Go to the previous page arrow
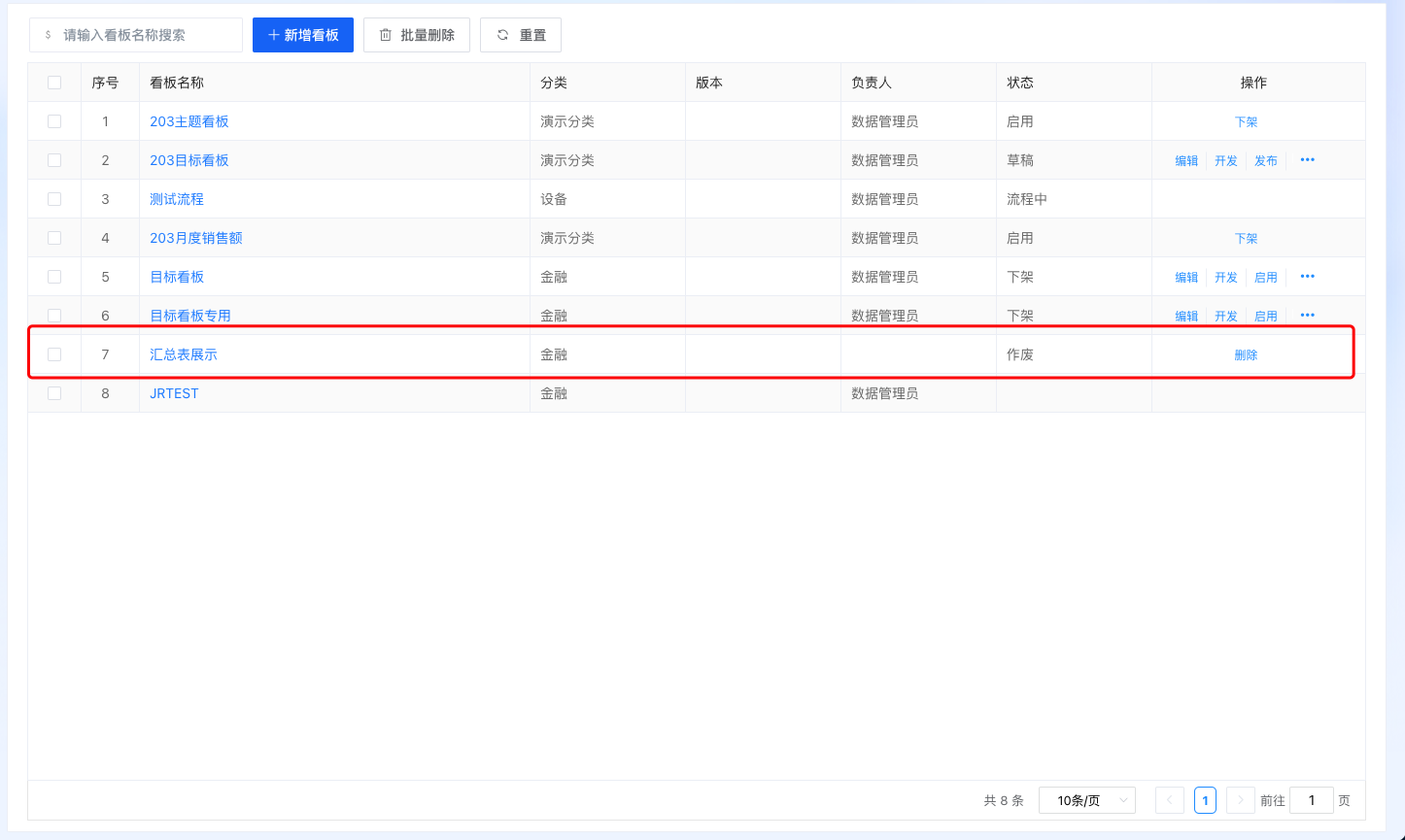Viewport: 1405px width, 840px height. point(1169,800)
